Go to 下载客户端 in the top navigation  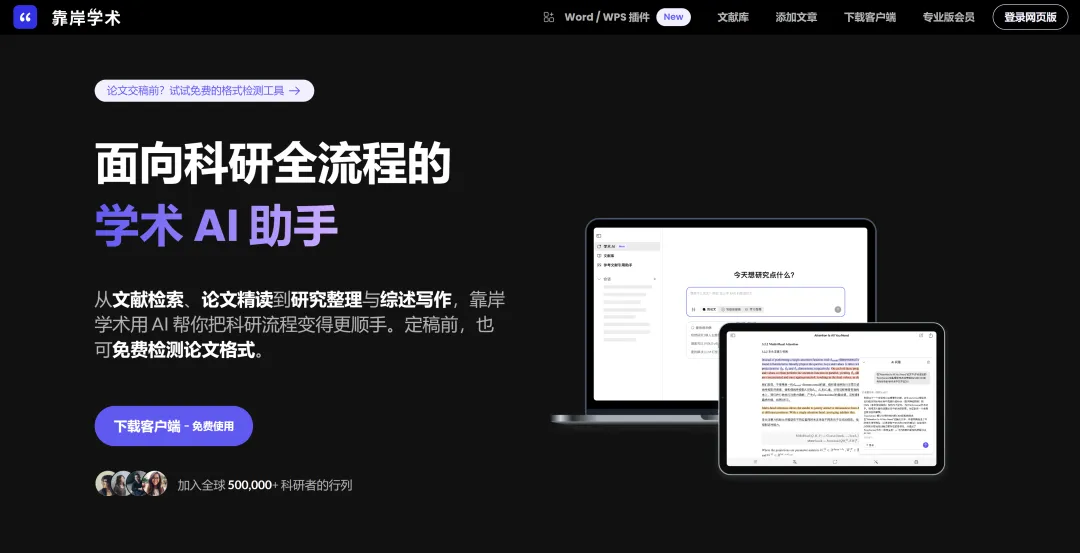coord(870,17)
